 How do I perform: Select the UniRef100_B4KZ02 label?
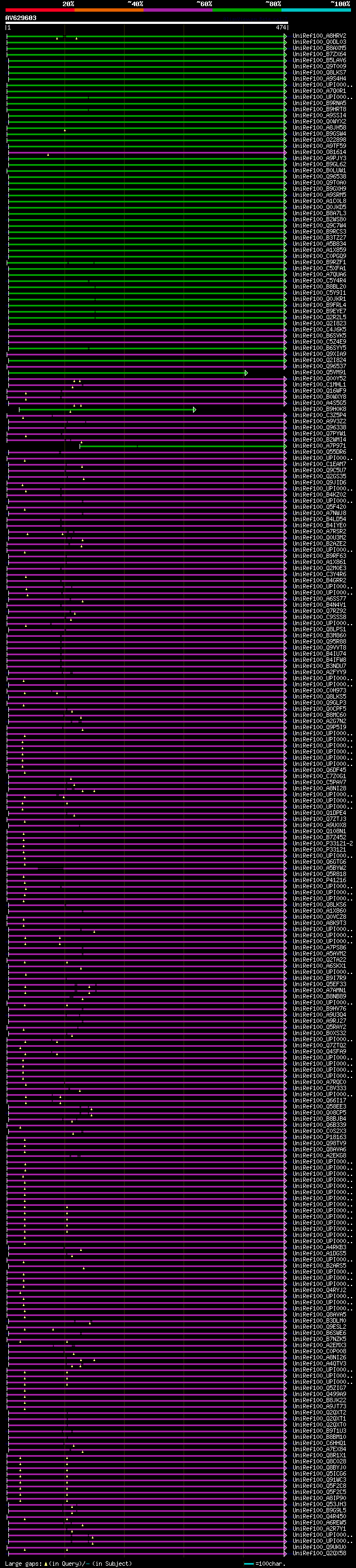pos(319,495)
